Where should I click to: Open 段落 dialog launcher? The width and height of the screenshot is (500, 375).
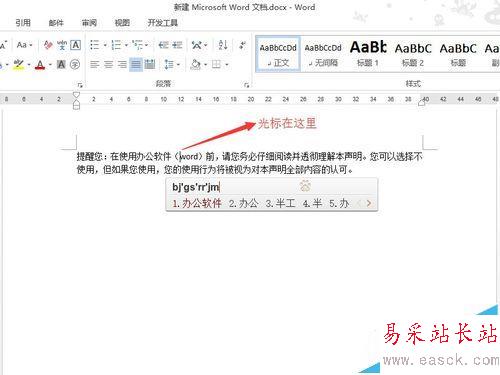[247, 85]
